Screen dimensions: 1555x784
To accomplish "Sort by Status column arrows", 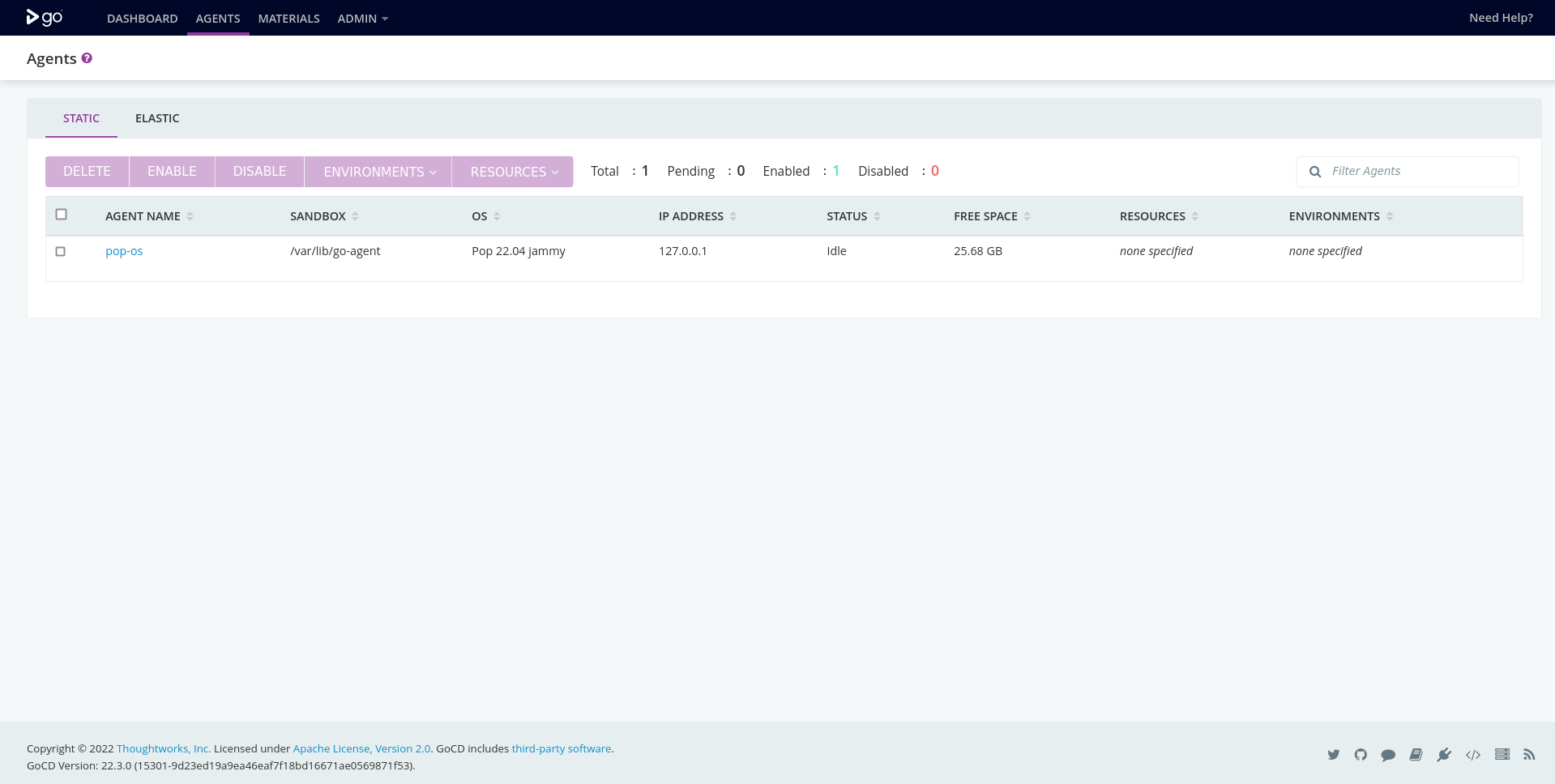I will click(x=877, y=216).
